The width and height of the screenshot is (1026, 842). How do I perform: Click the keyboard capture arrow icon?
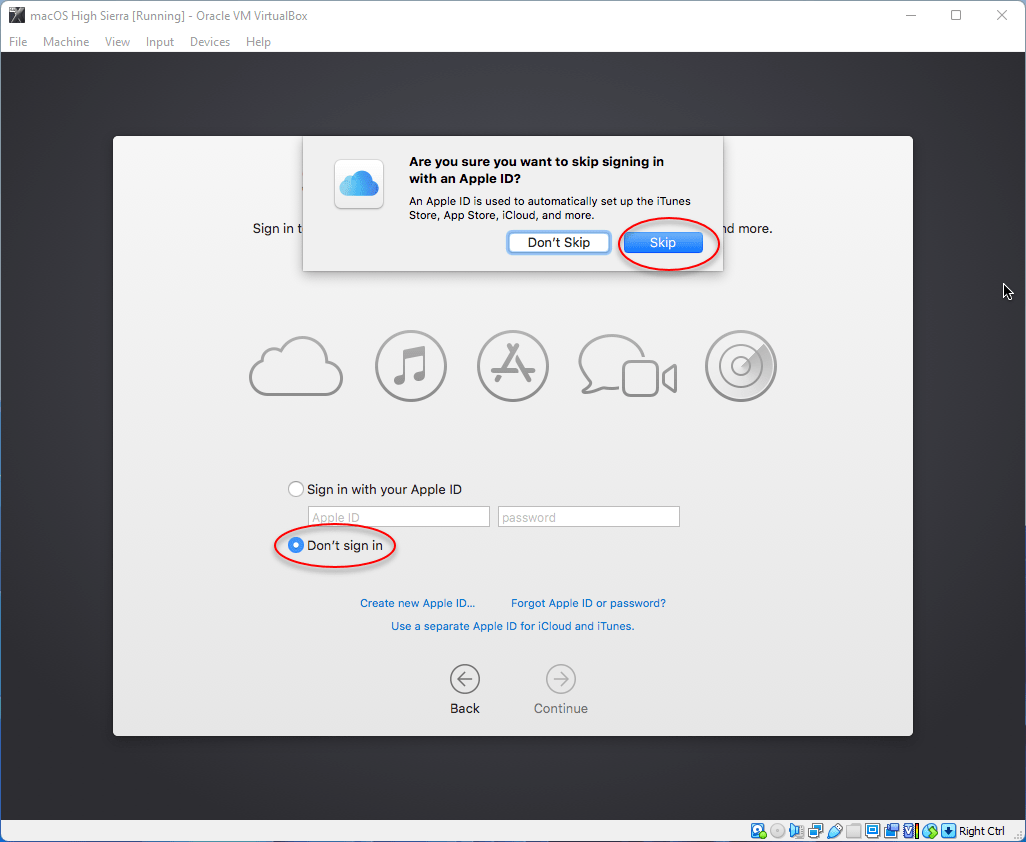(x=948, y=831)
